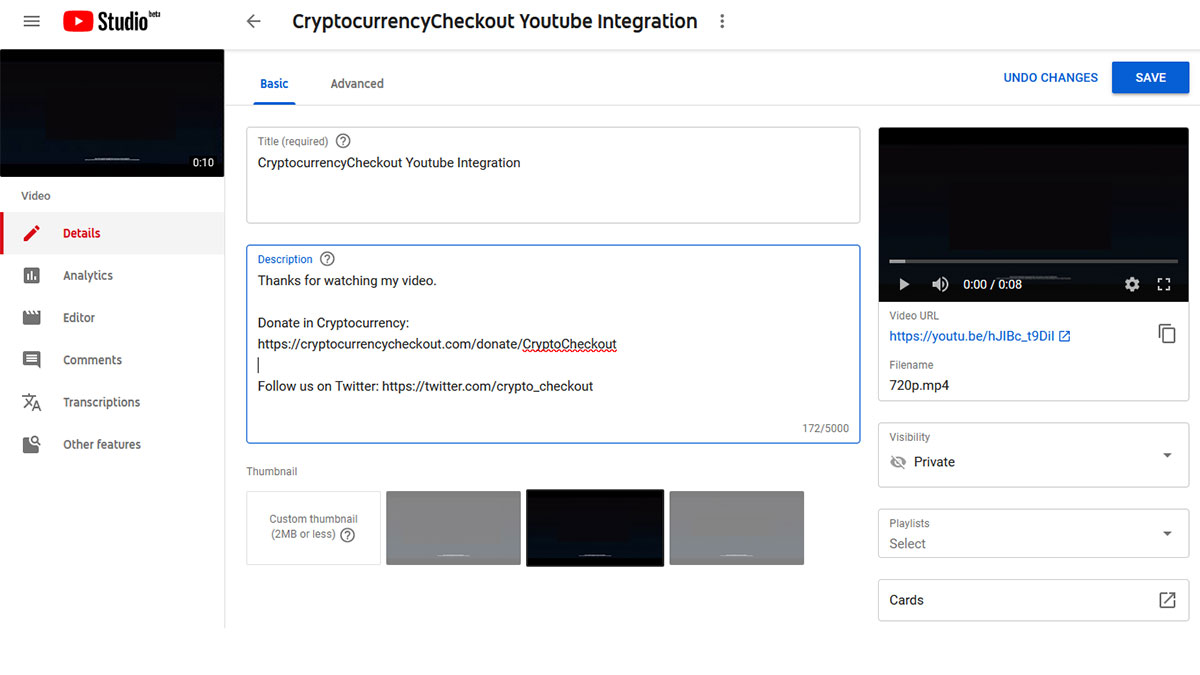This screenshot has height=675, width=1200.
Task: Open Analytics in the sidebar
Action: pyautogui.click(x=112, y=275)
